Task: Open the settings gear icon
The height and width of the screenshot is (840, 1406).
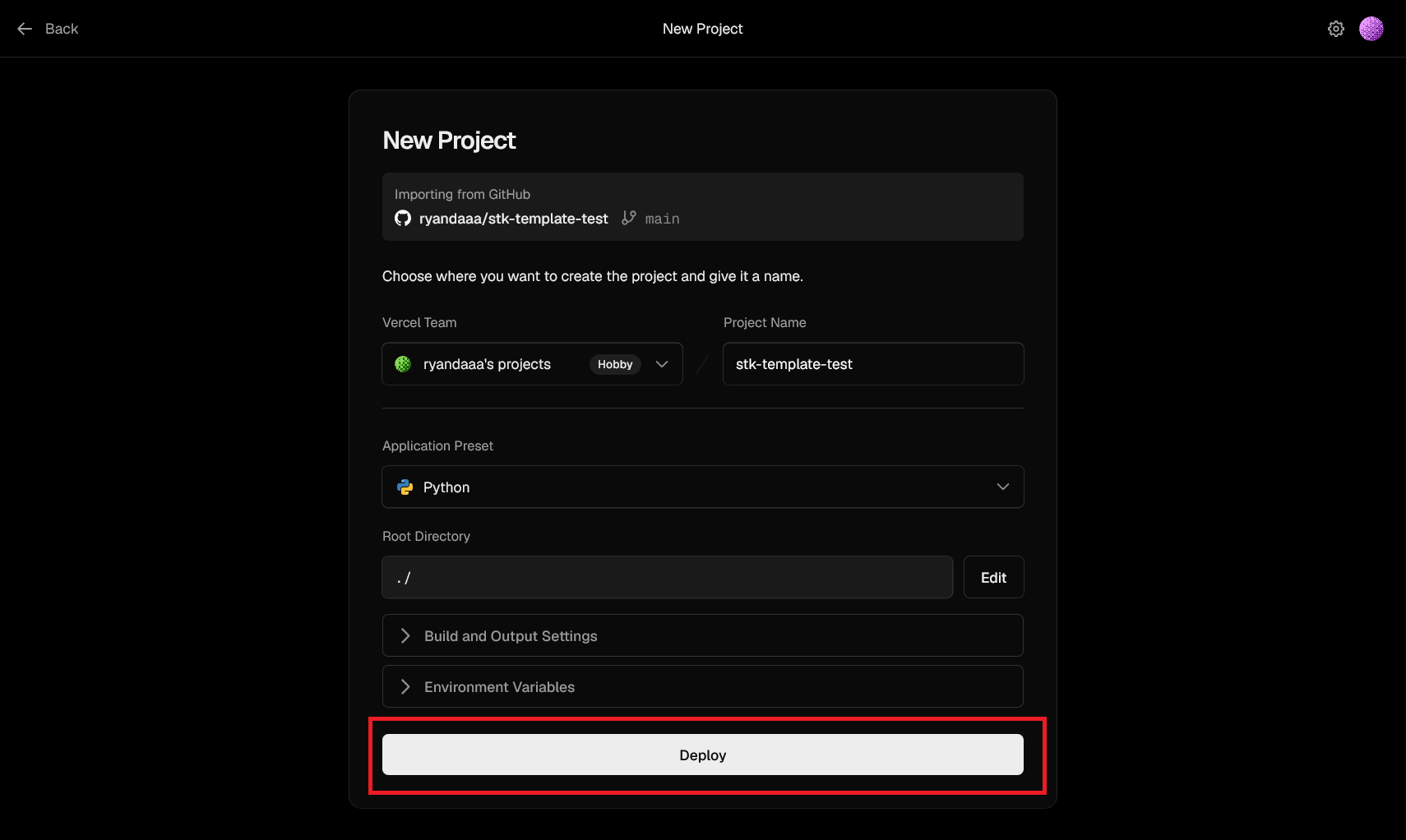Action: [x=1336, y=29]
